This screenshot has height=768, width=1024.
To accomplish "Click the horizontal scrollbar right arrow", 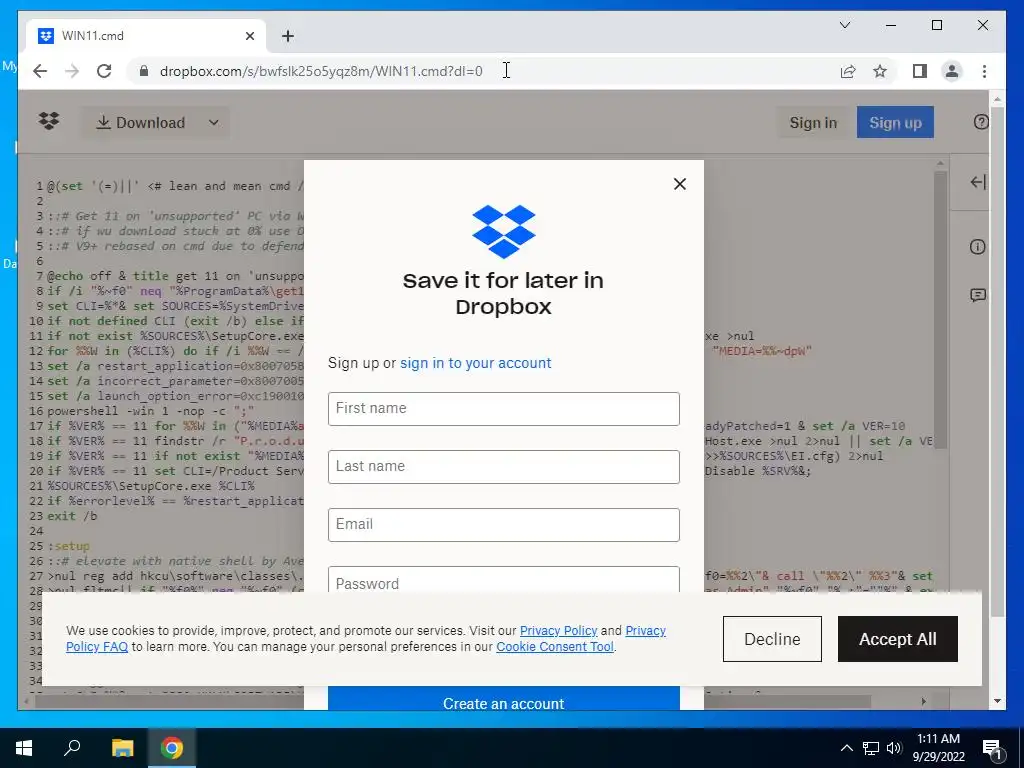I will (923, 701).
